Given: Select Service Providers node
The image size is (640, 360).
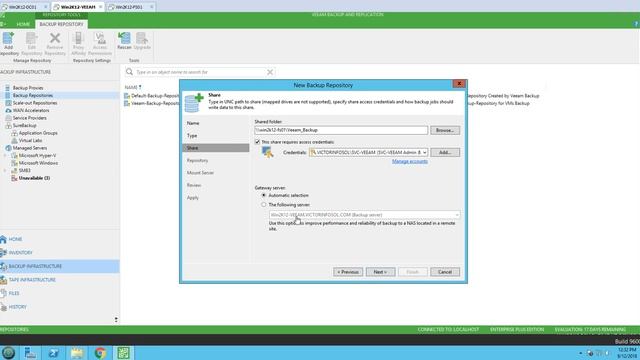Looking at the screenshot, I should (29, 118).
